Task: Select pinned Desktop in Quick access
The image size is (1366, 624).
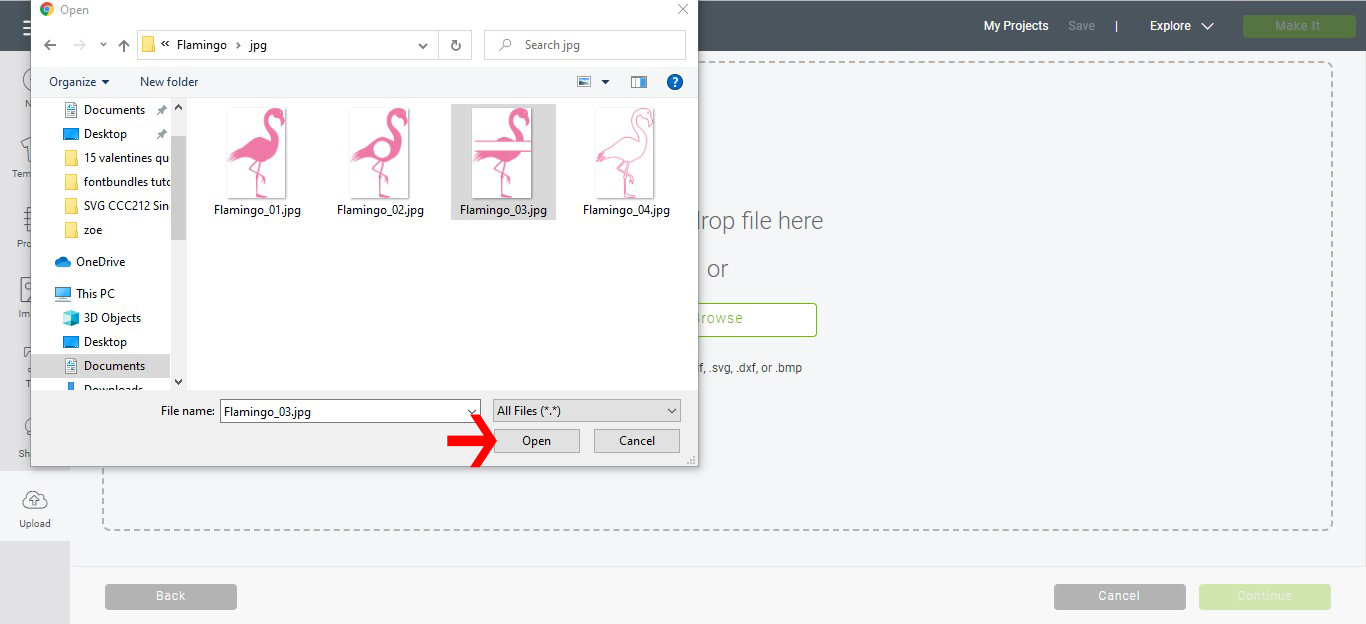Action: click(x=105, y=134)
